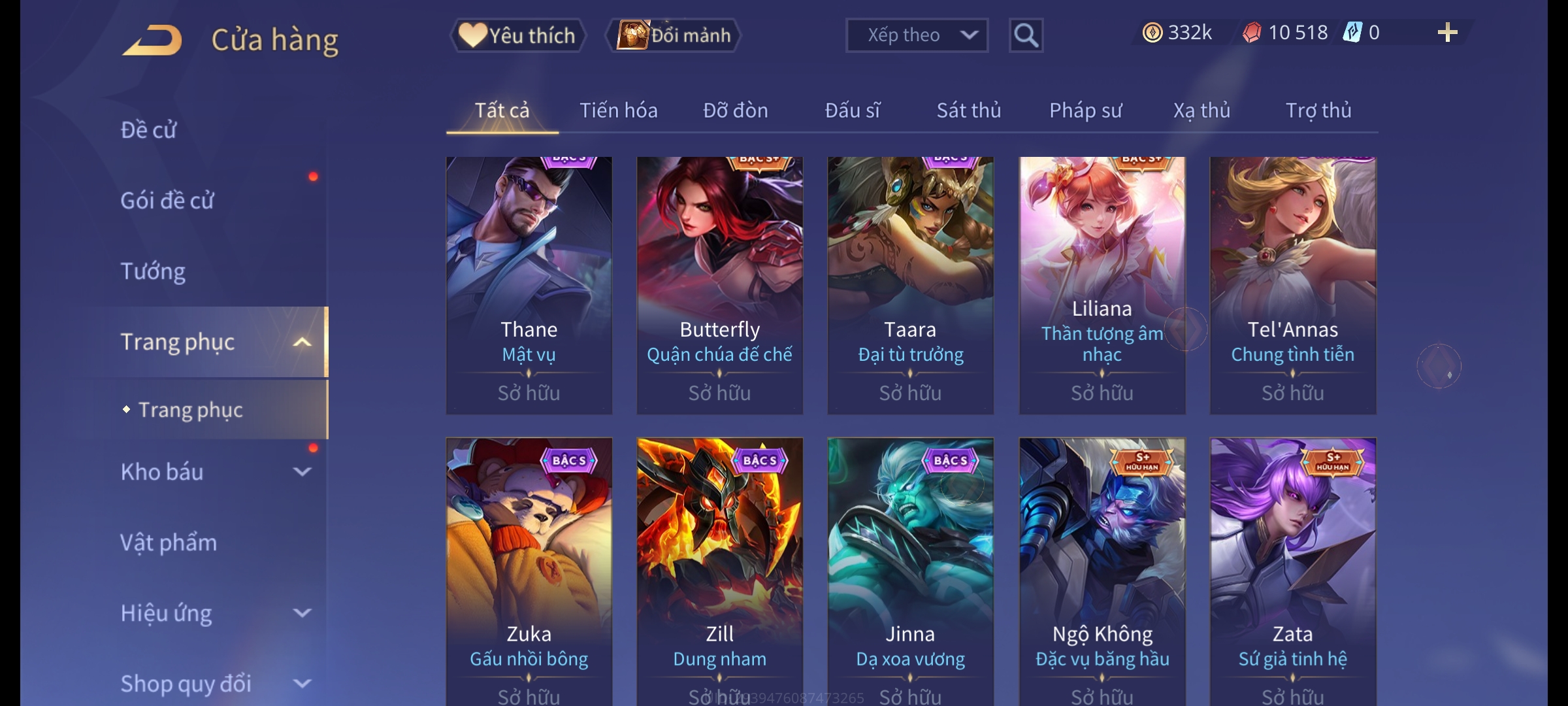This screenshot has height=706, width=1568.
Task: Tap the back arrow icon beside Cửa hàng
Action: tap(152, 41)
